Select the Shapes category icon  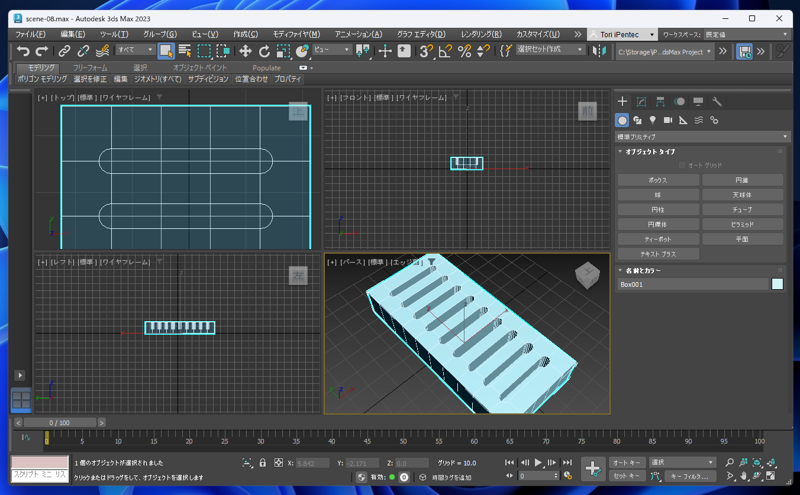(x=637, y=120)
